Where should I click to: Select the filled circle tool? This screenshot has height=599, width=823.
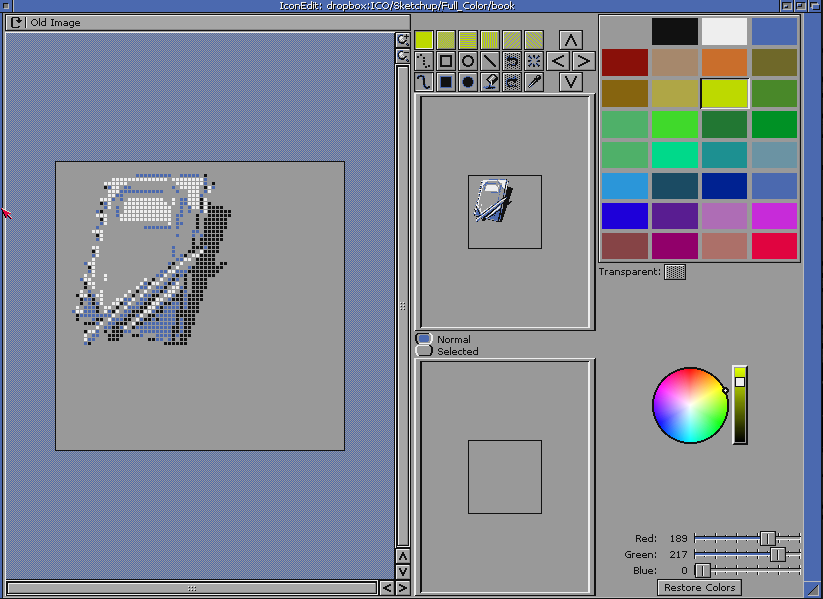point(468,82)
